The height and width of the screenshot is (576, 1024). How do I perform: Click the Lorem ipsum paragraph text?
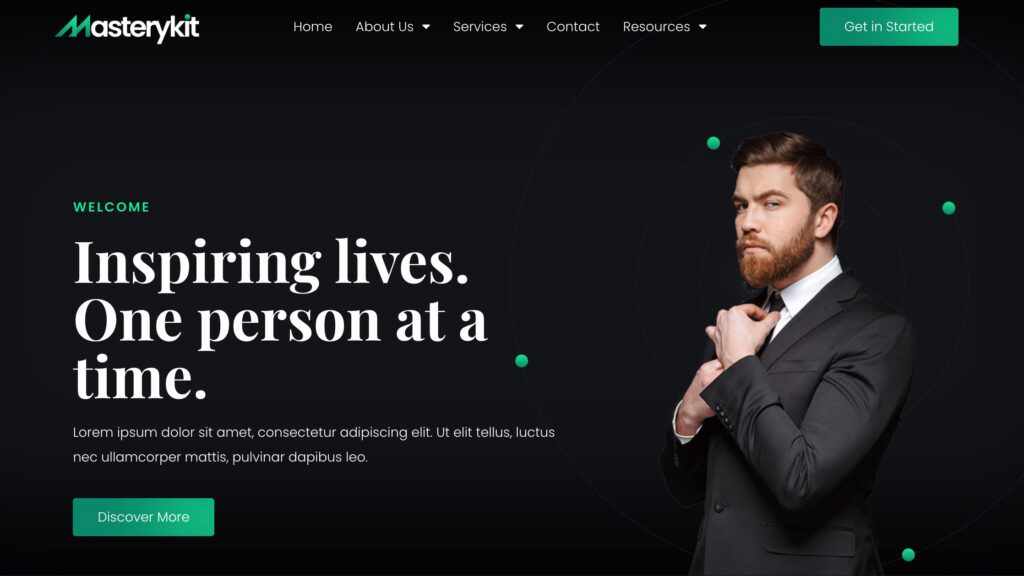314,445
